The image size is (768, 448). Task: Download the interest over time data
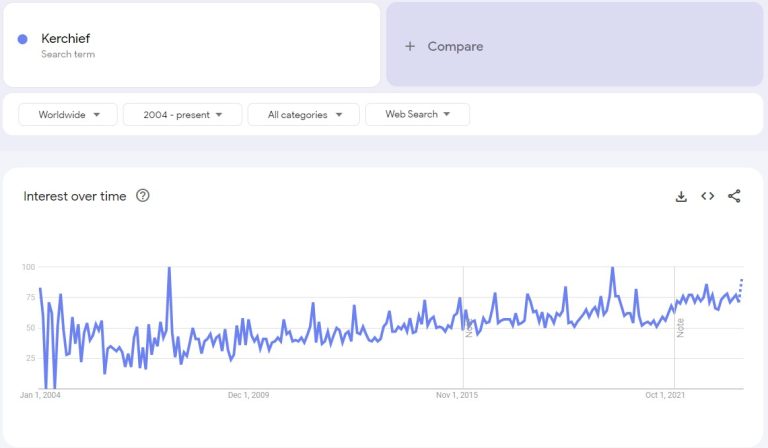681,196
